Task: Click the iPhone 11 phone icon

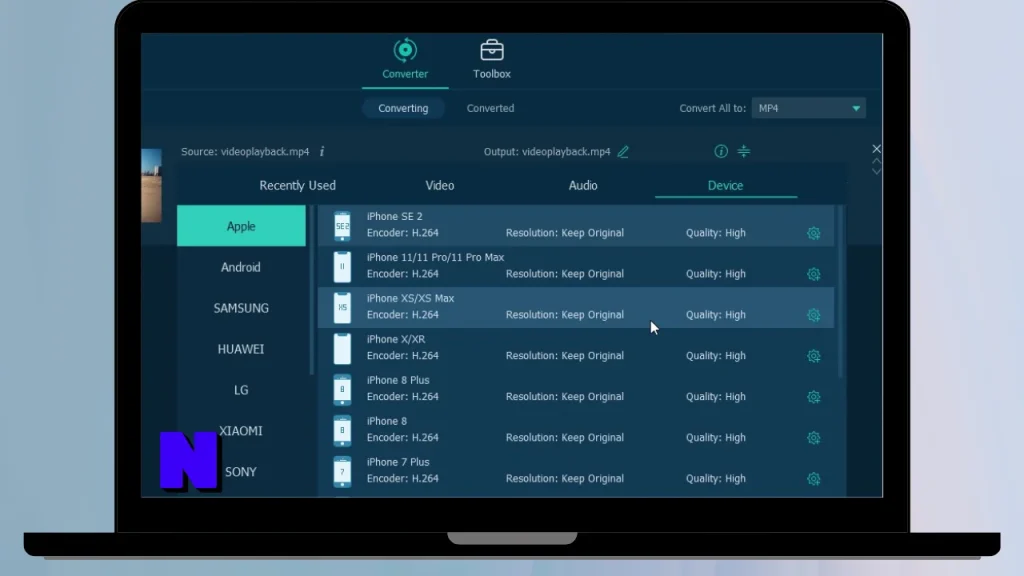Action: (x=342, y=266)
